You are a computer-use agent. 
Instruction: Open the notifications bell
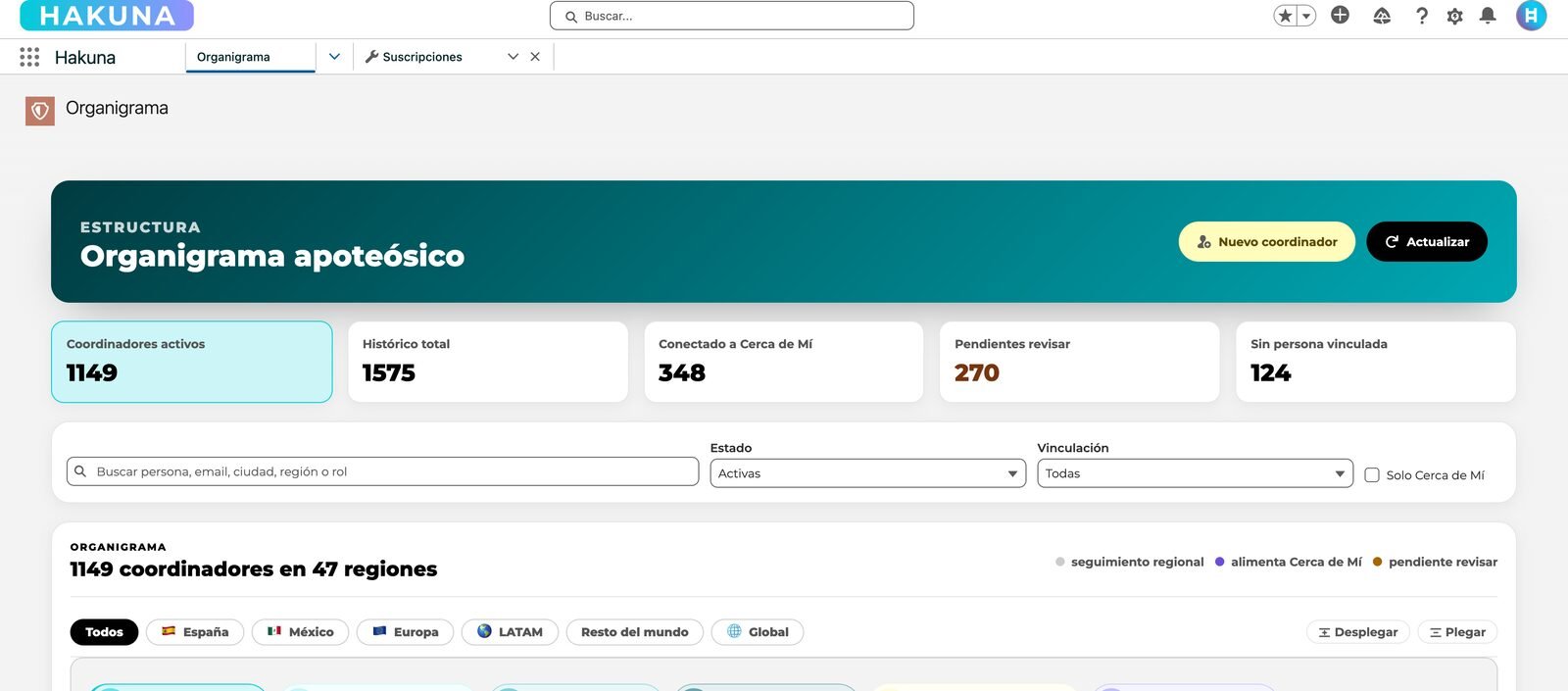(x=1488, y=16)
